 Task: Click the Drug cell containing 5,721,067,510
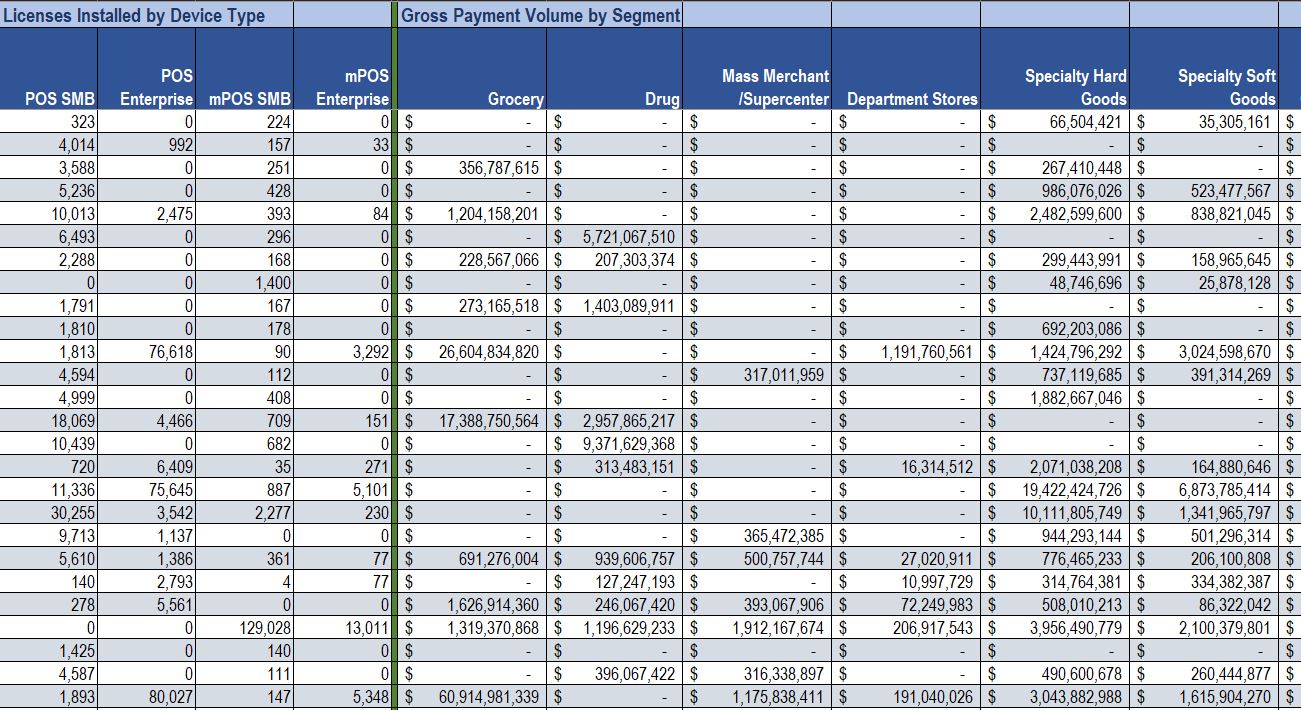[626, 236]
